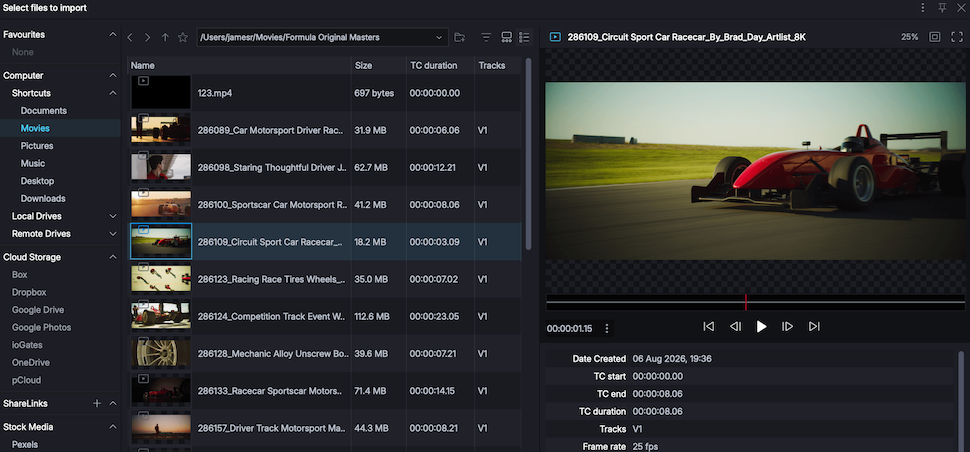Jump to the end of the clip
Screen dimensions: 970x452
tap(814, 326)
